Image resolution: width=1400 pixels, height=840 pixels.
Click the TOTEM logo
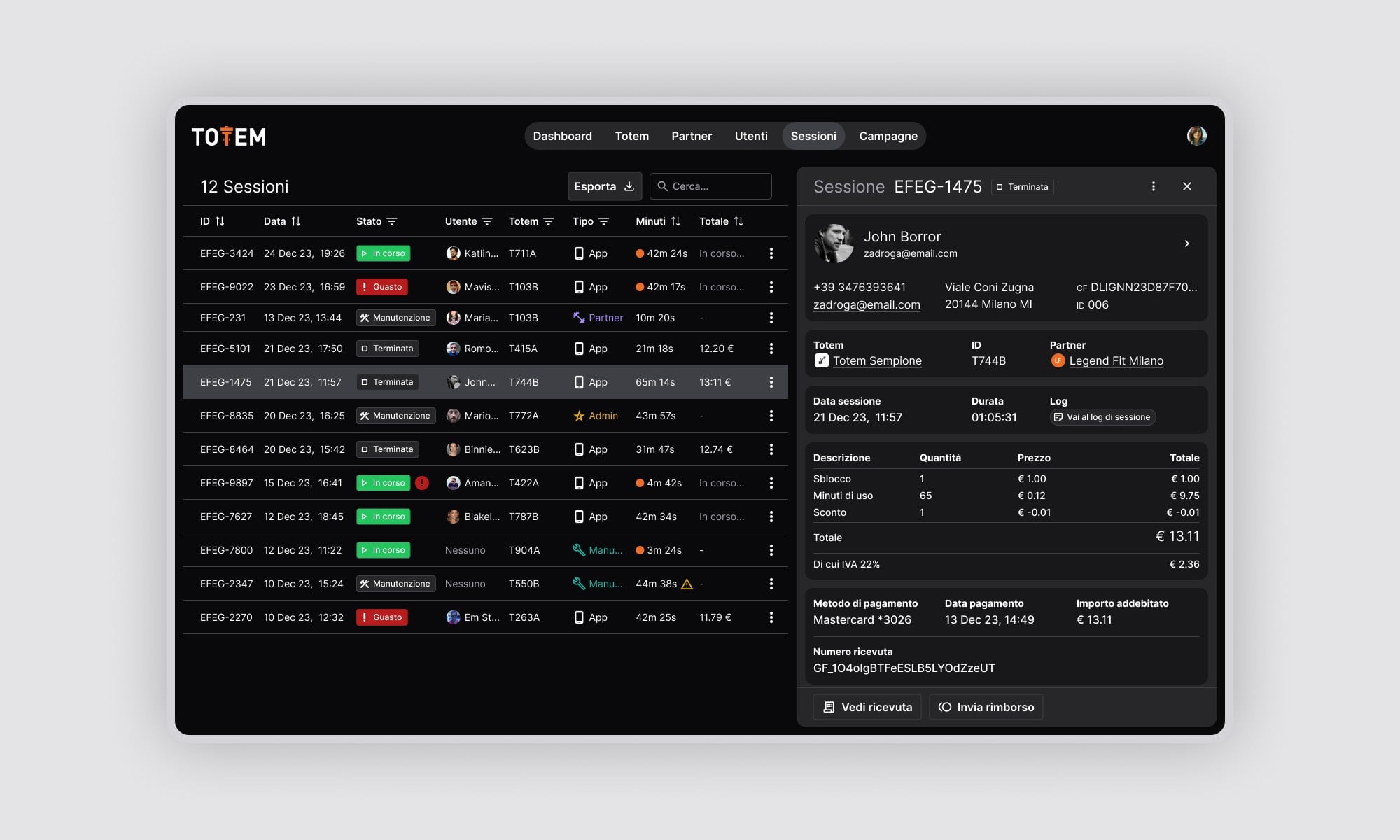click(229, 136)
